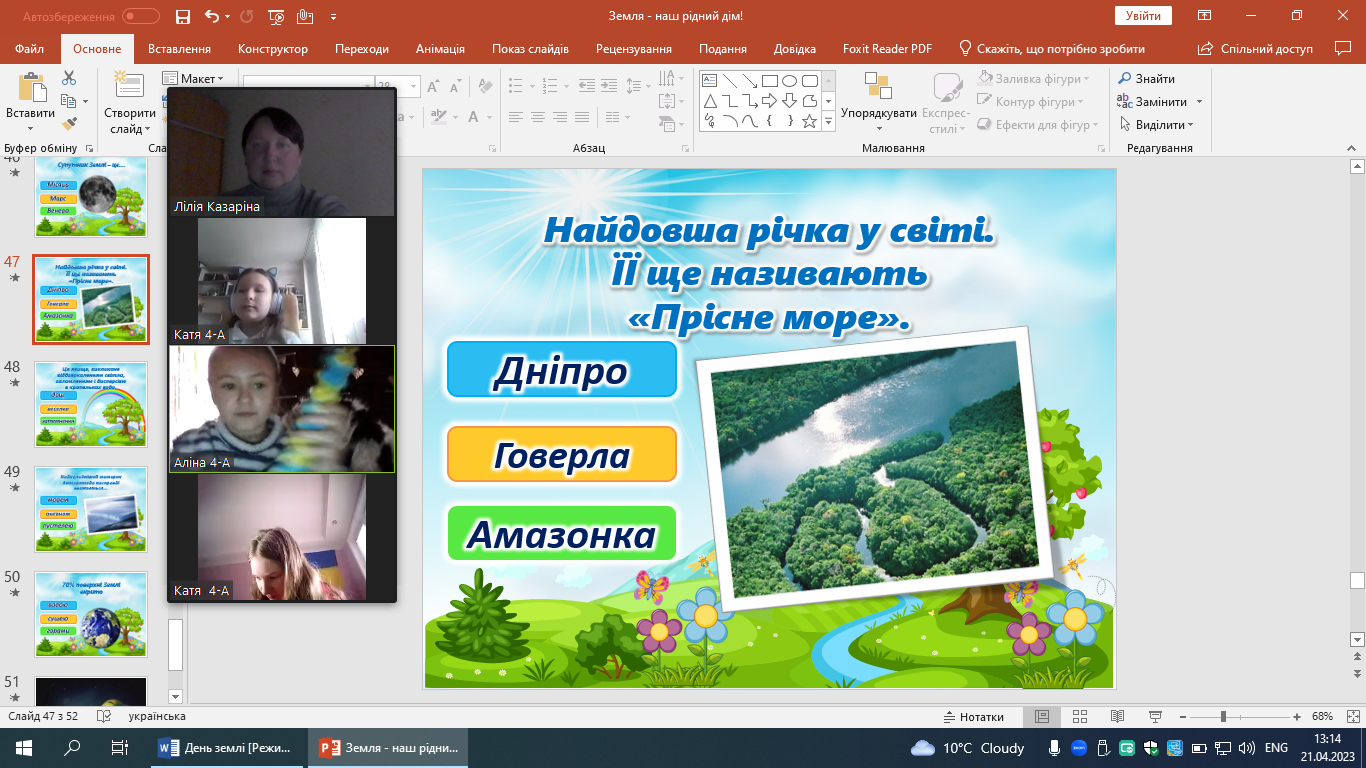Open the Comments speech bubble icon
1366x768 pixels.
(x=1343, y=48)
